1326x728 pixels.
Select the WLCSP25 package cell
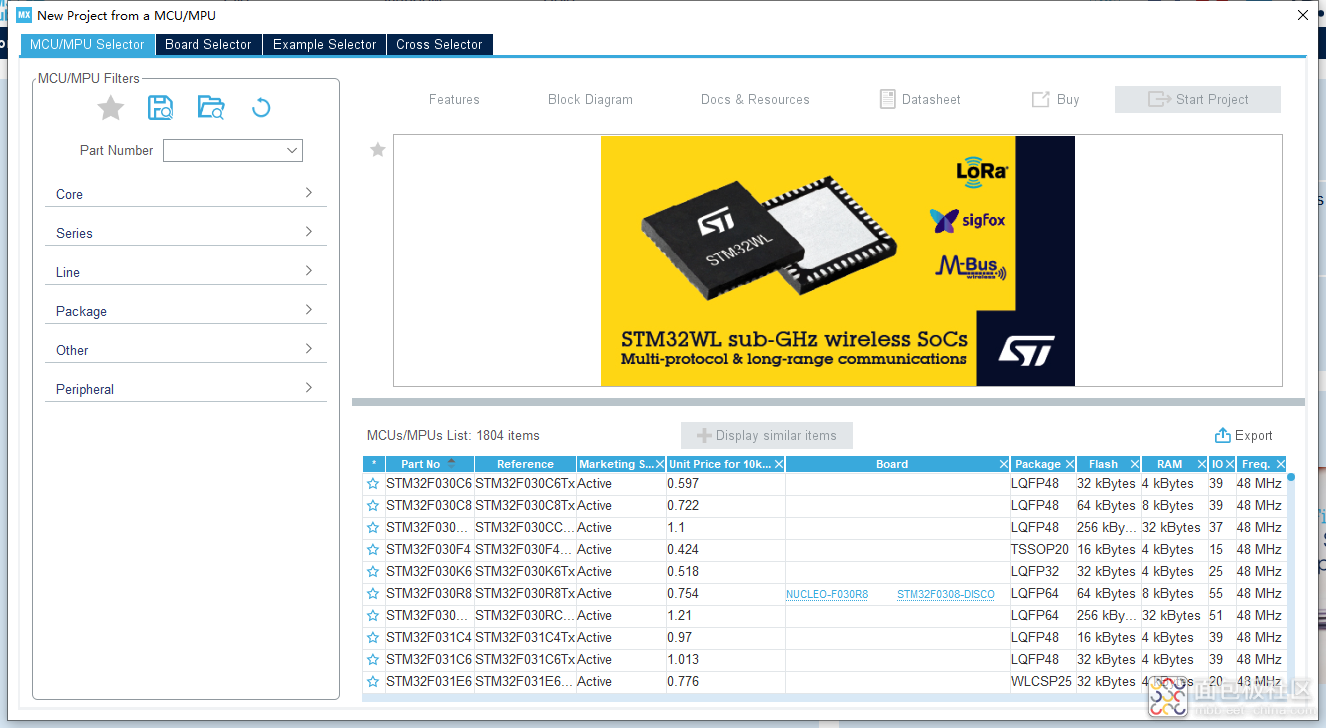(x=1041, y=682)
